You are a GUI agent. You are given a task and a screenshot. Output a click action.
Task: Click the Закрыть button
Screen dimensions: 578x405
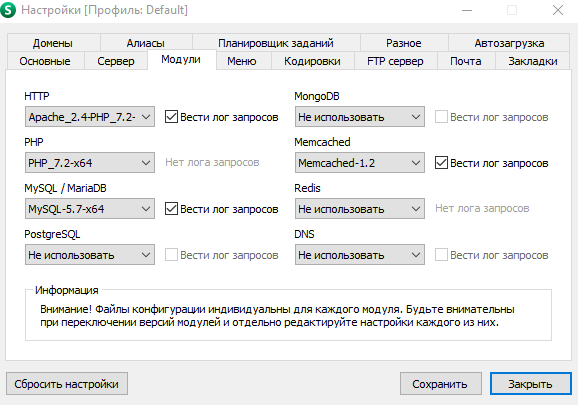(x=531, y=384)
